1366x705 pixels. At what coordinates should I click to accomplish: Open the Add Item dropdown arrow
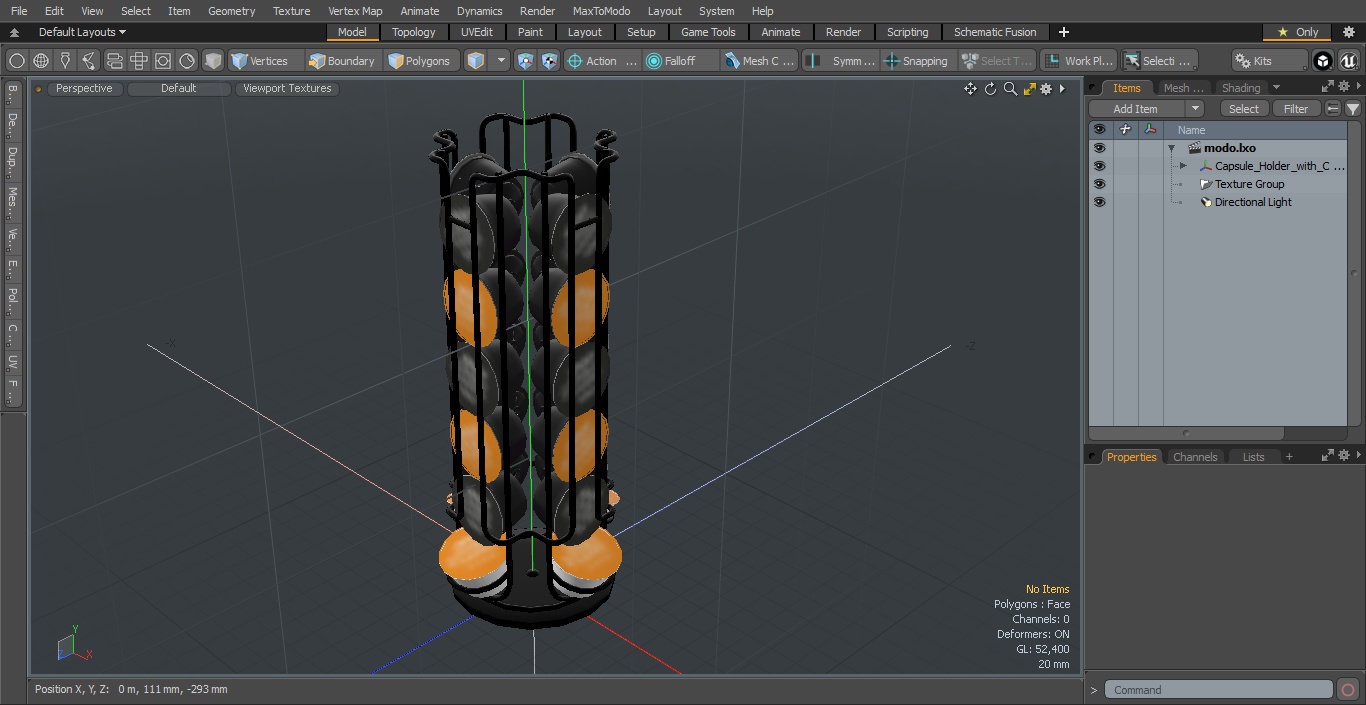(1195, 109)
